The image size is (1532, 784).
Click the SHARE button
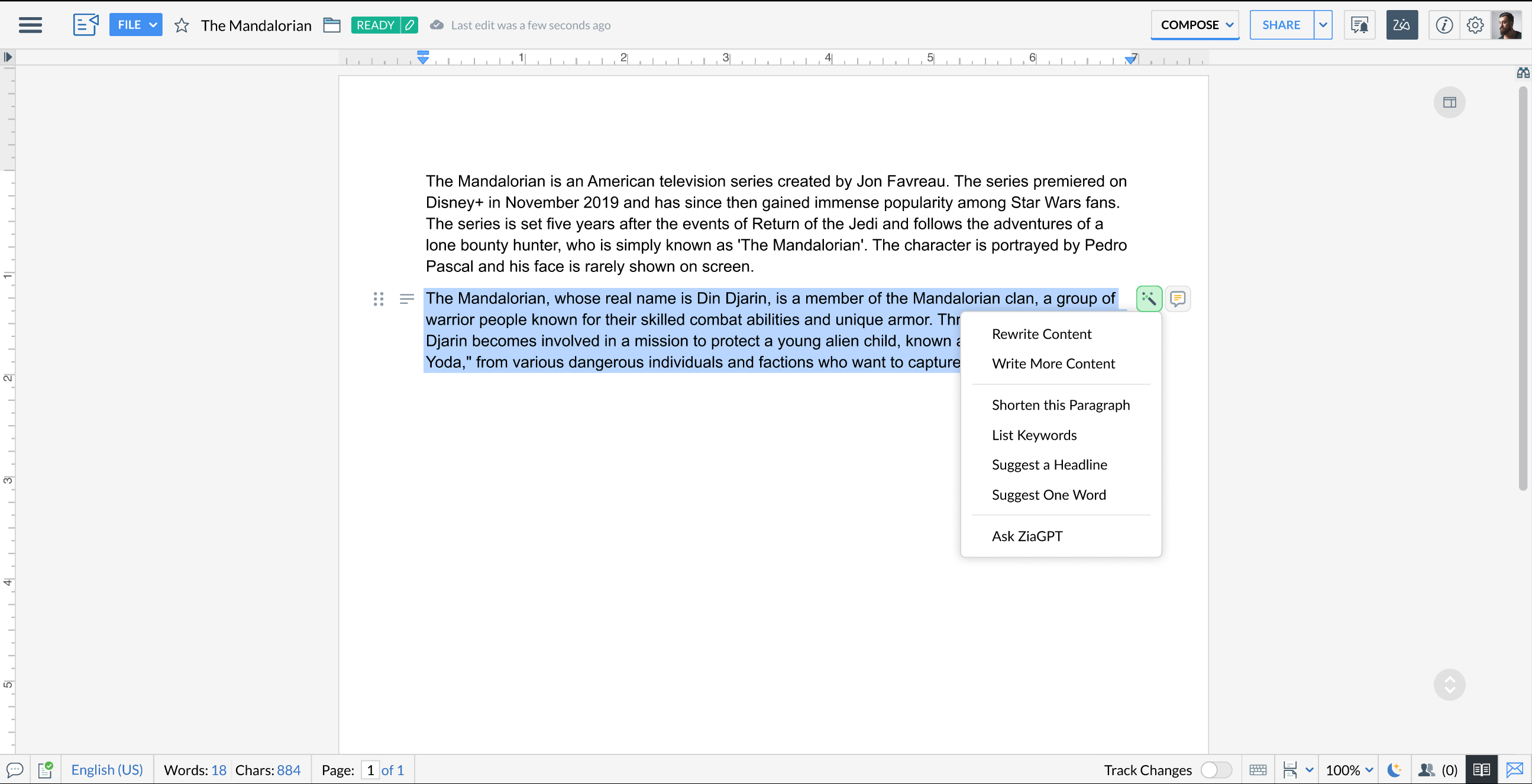coord(1281,25)
